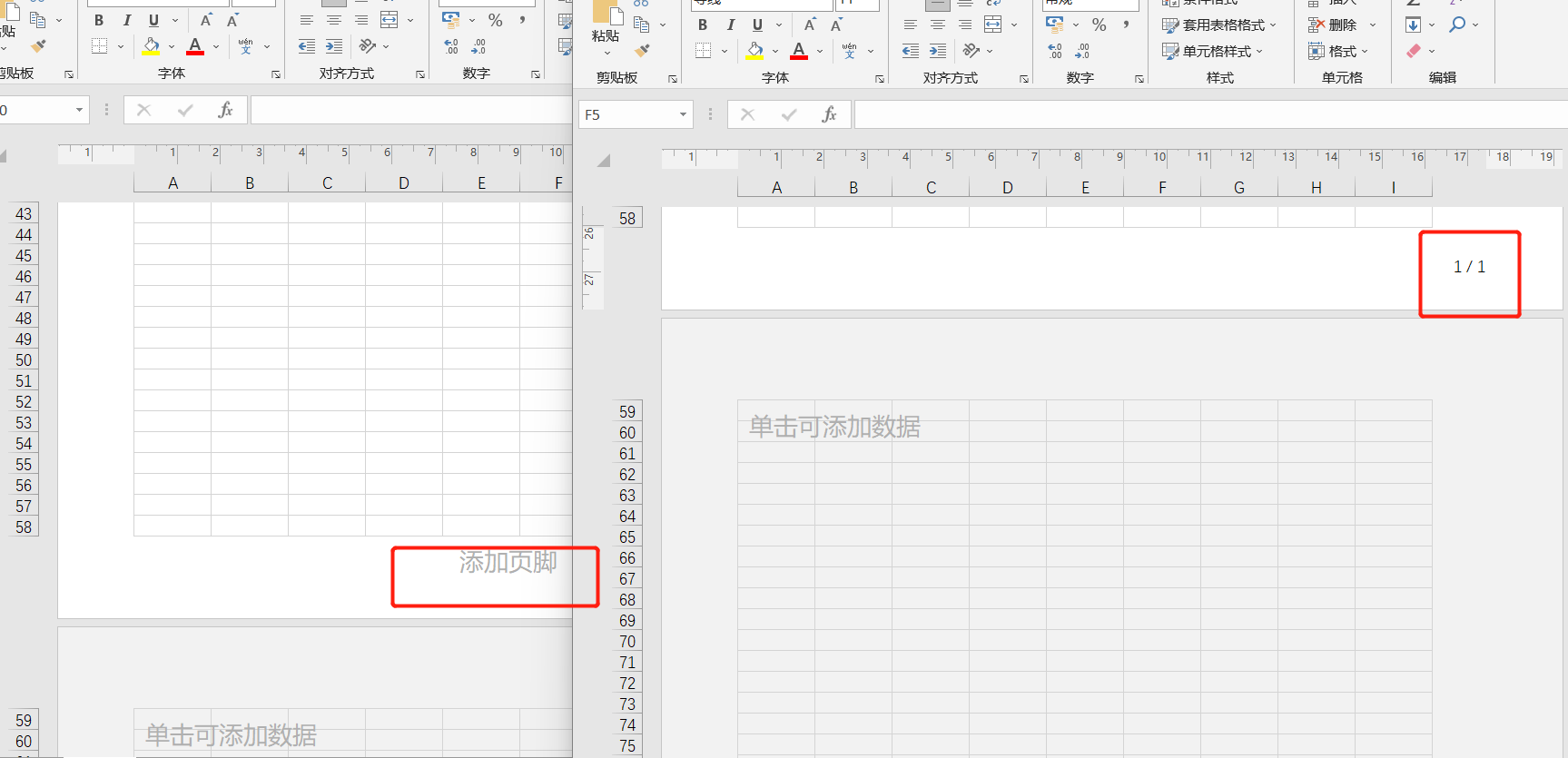The image size is (1568, 758).
Task: Open phonetic guide wén dropdown in right window
Action: click(x=870, y=52)
